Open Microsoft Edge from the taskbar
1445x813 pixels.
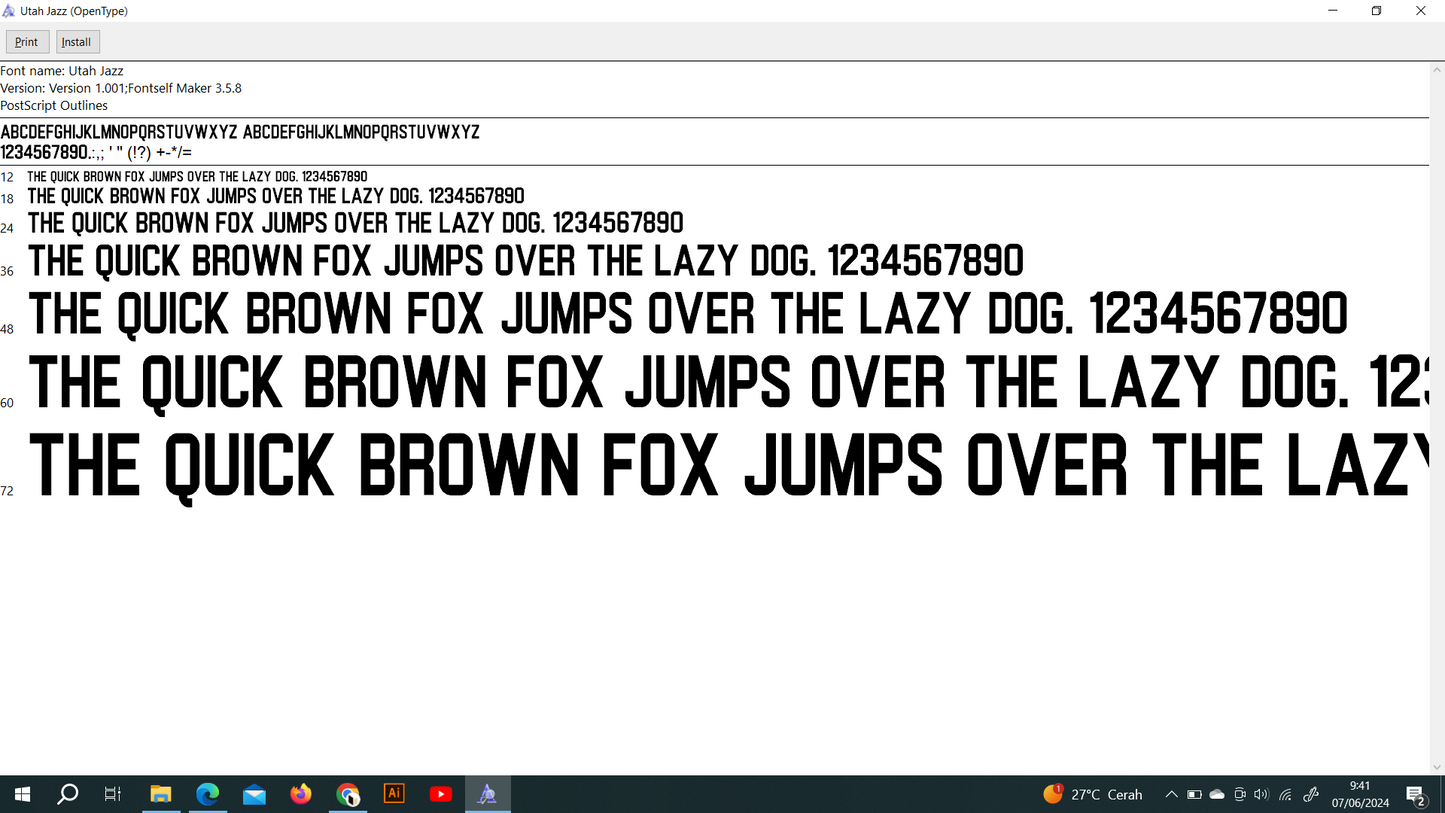click(x=207, y=794)
